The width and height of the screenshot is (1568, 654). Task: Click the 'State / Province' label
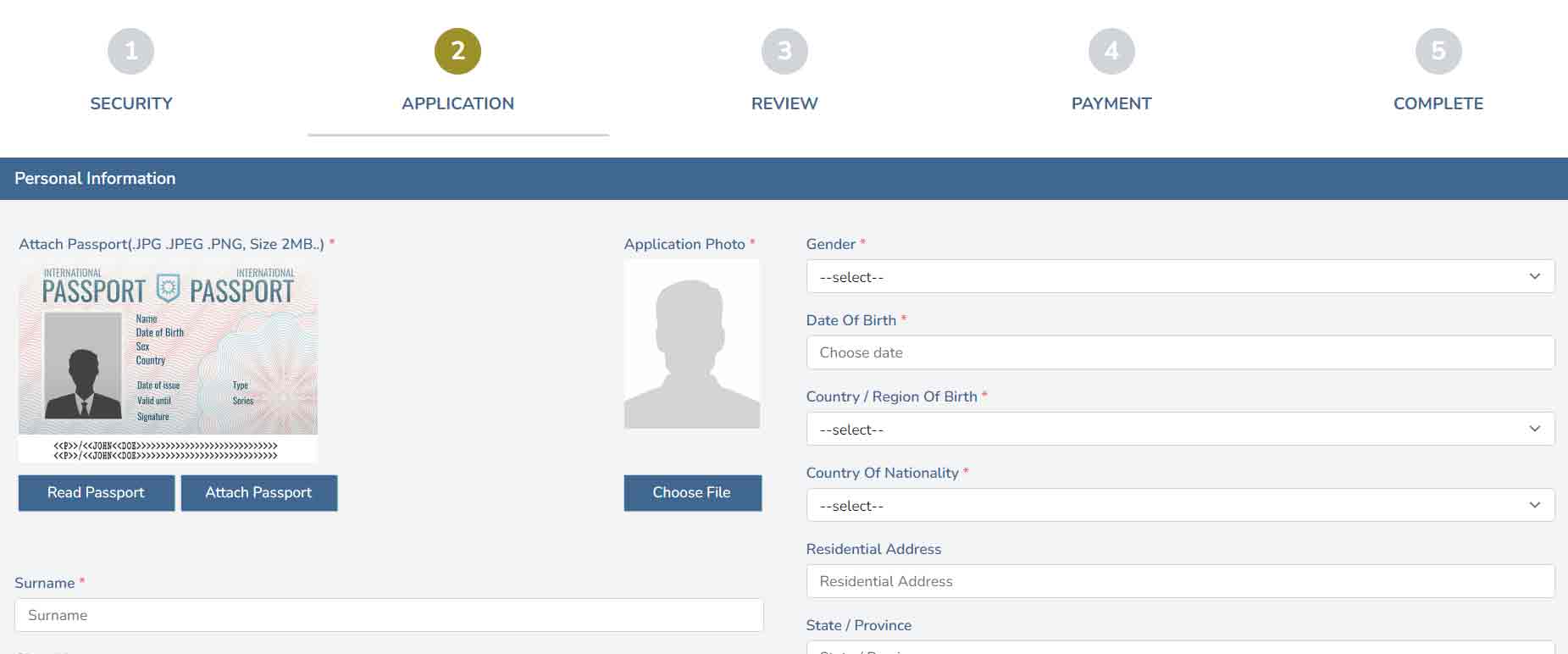tap(859, 625)
